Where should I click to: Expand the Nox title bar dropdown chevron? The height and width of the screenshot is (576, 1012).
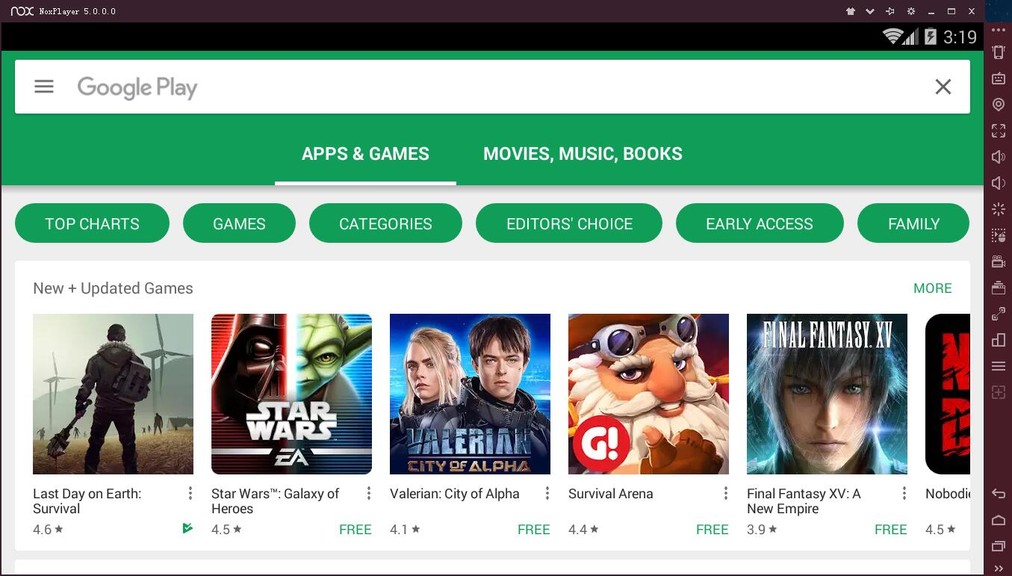pos(870,11)
